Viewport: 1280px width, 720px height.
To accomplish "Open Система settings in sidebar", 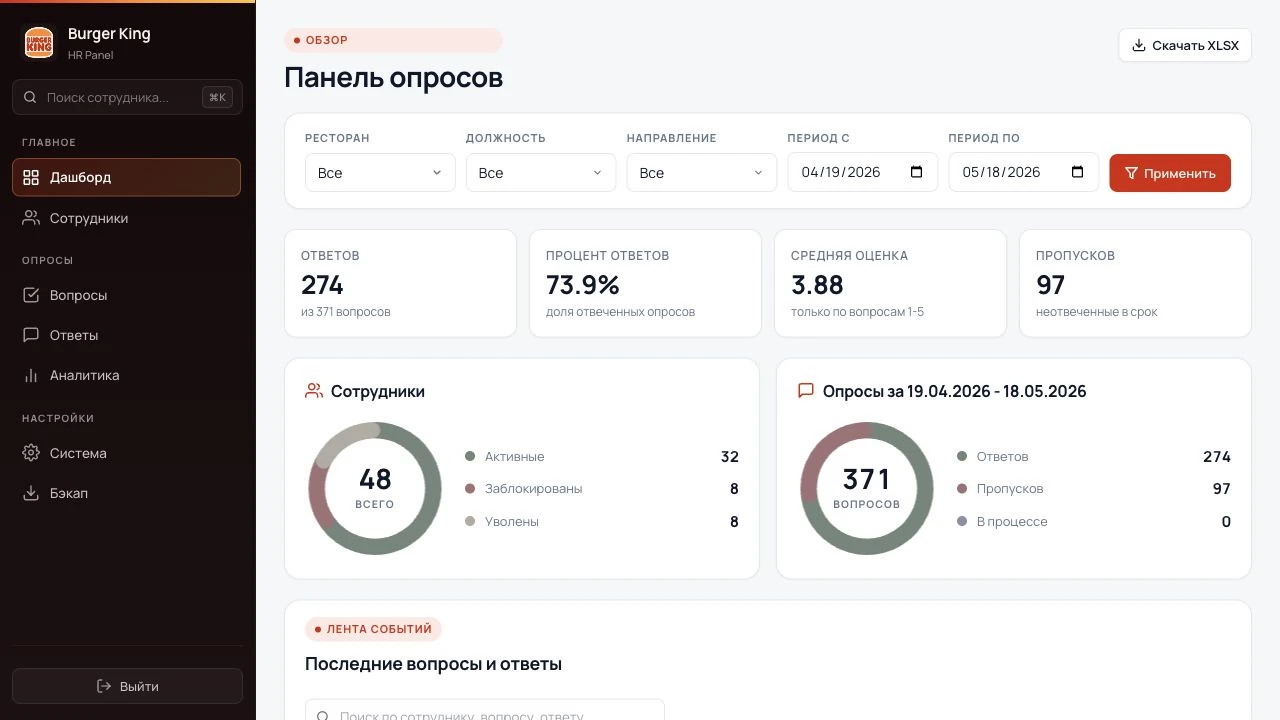I will click(127, 453).
